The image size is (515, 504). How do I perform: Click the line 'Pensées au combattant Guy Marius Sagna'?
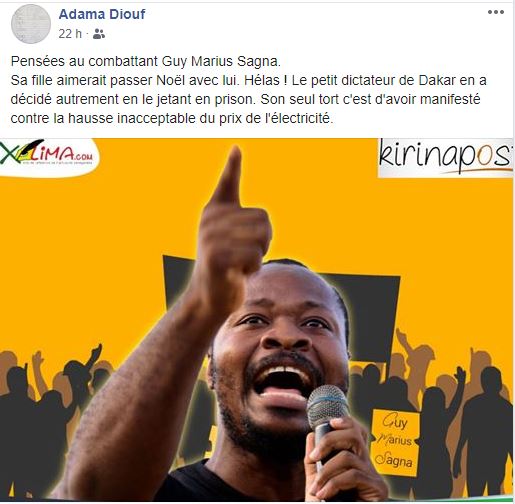[x=146, y=61]
